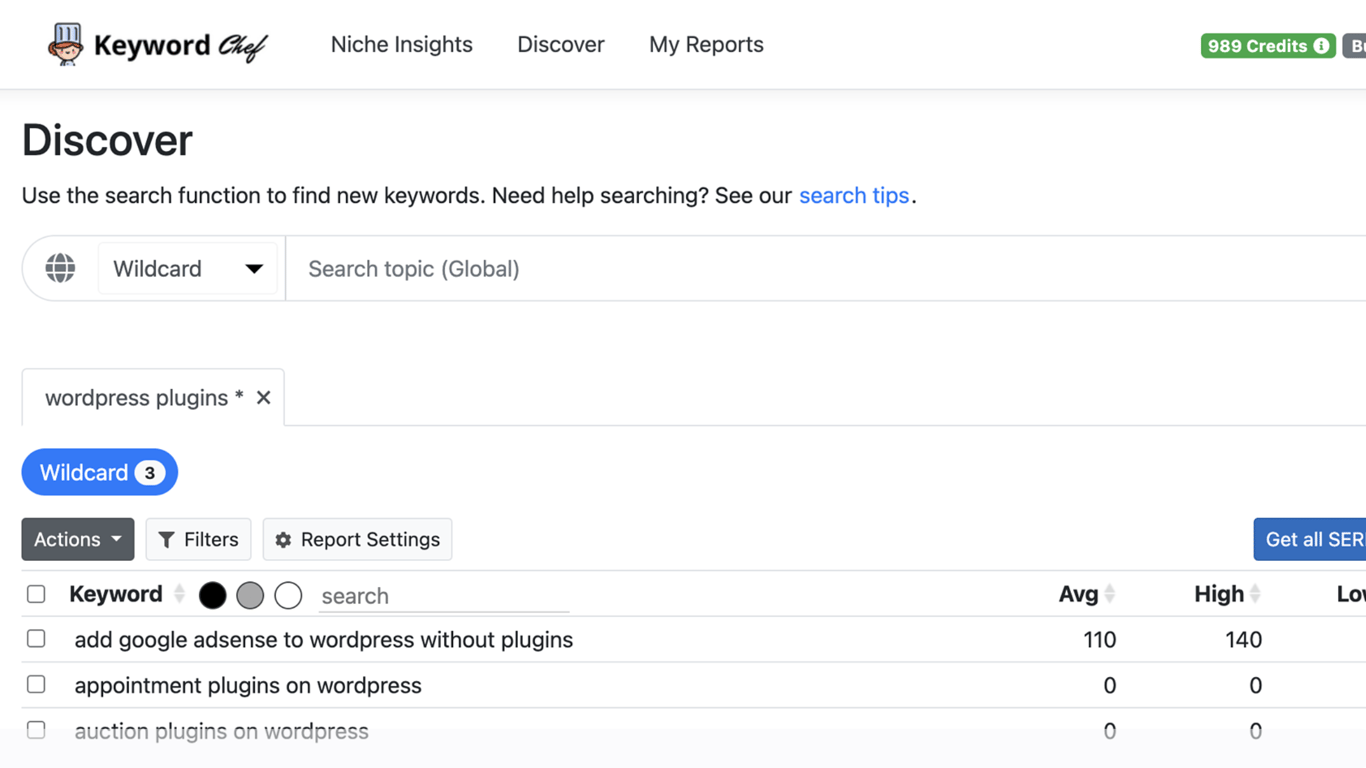Screen dimensions: 1366x768
Task: Sort by the Avg column arrows
Action: 1110,594
